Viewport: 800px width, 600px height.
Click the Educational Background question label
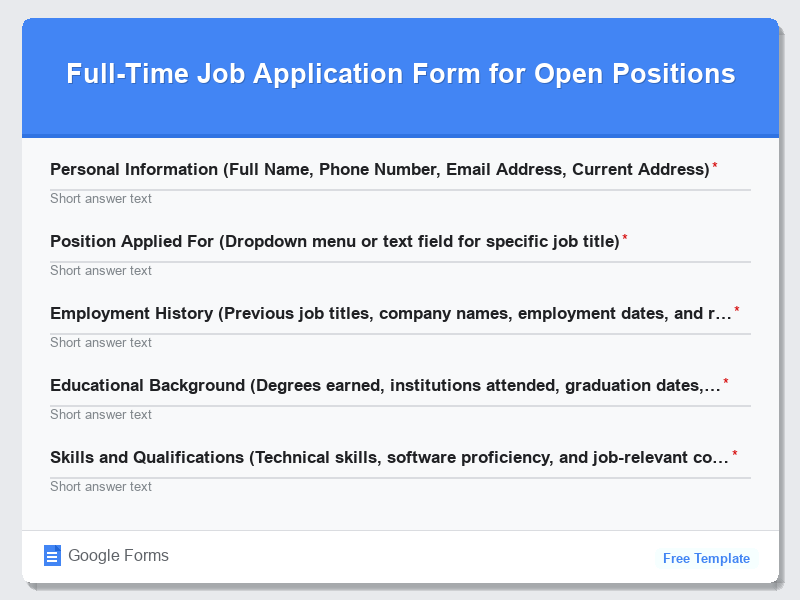tap(385, 385)
